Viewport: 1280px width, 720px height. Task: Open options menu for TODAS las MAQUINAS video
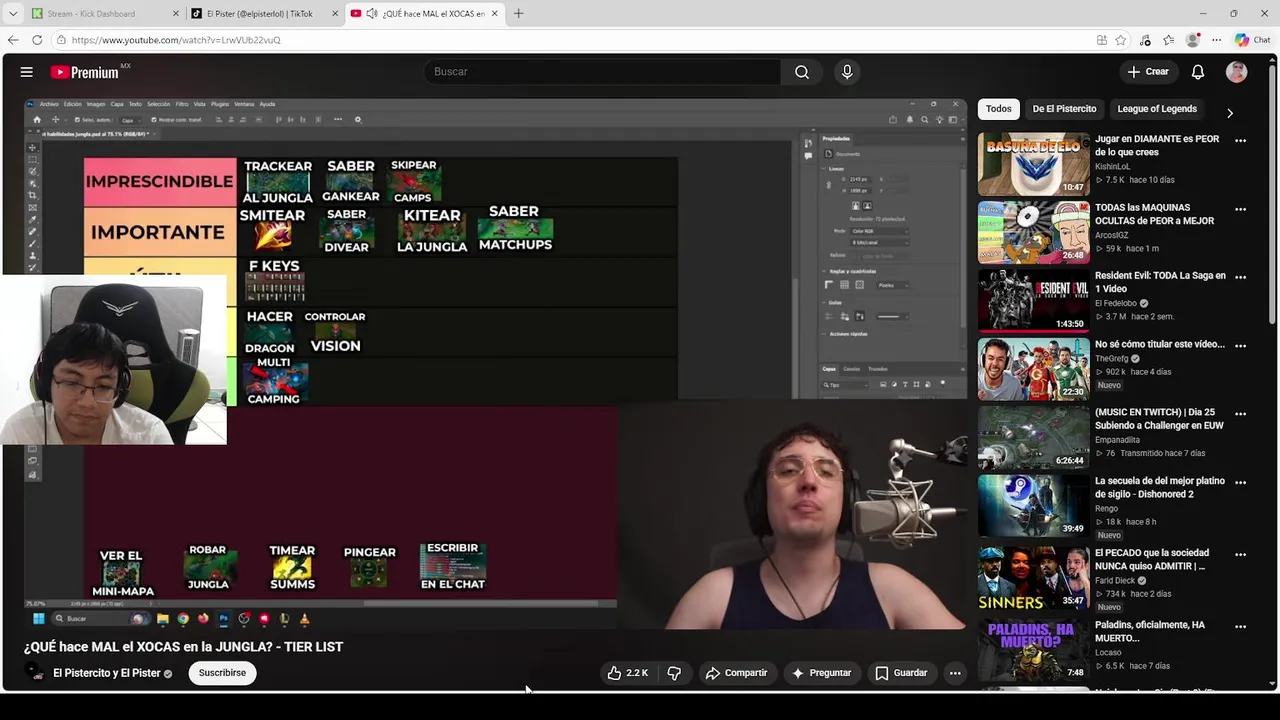[1240, 209]
